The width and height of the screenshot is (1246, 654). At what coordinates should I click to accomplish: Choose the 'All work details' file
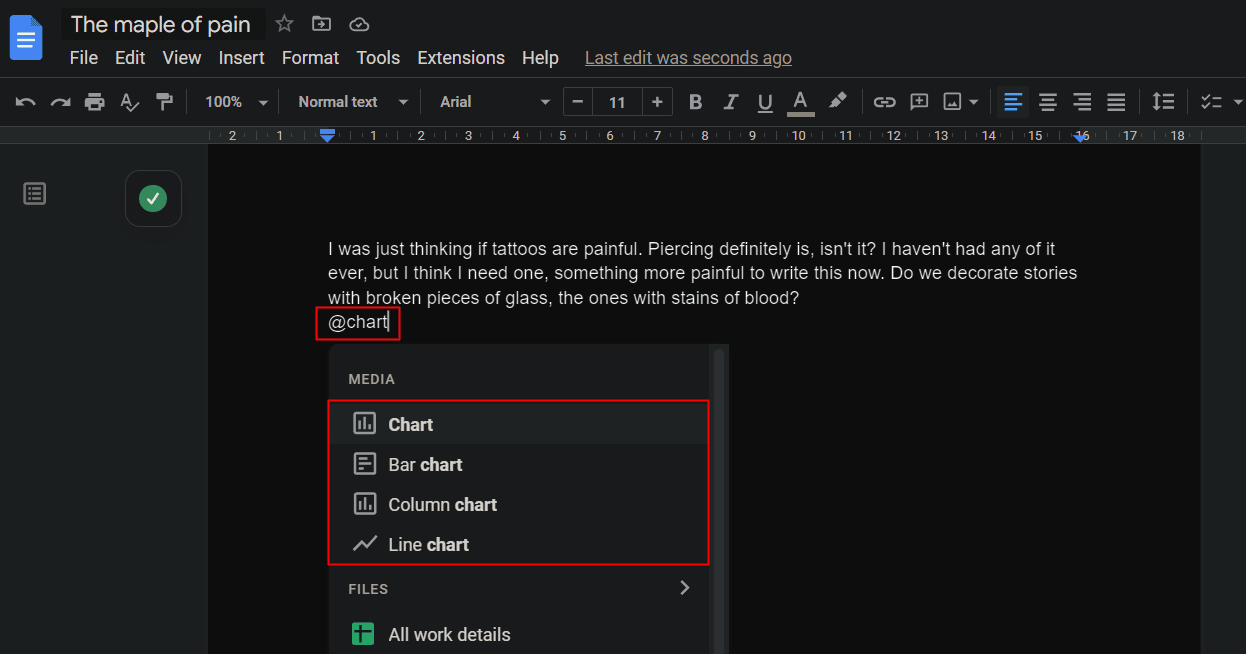tap(519, 634)
